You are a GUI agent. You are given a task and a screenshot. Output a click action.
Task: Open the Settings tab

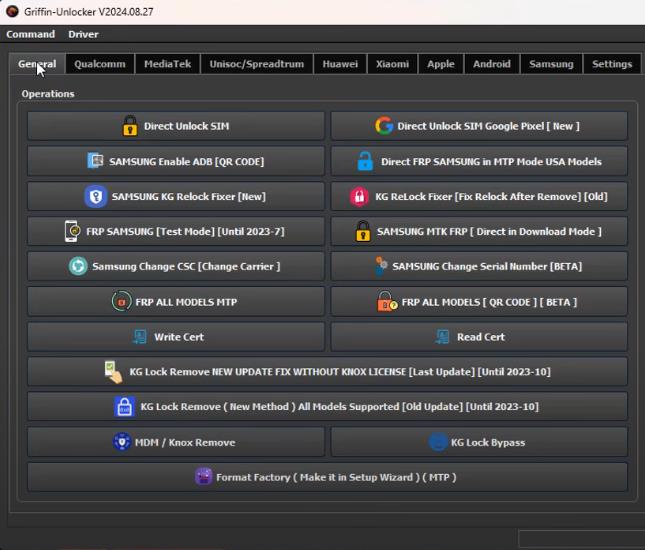click(612, 64)
